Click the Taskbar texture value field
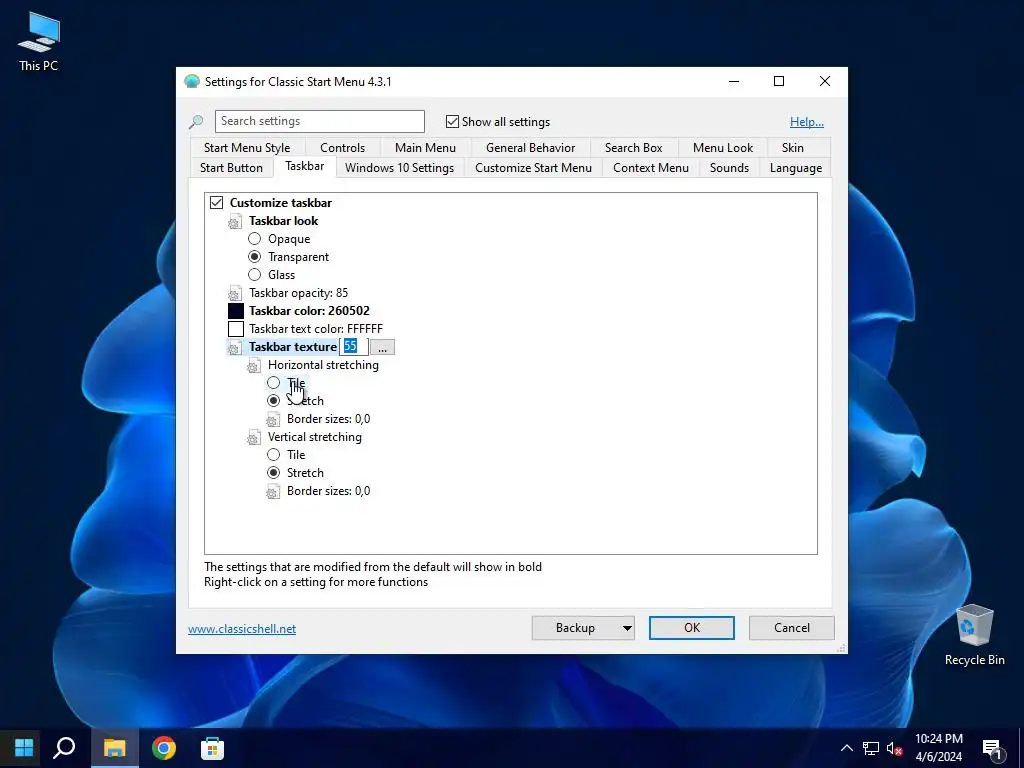 pos(353,347)
